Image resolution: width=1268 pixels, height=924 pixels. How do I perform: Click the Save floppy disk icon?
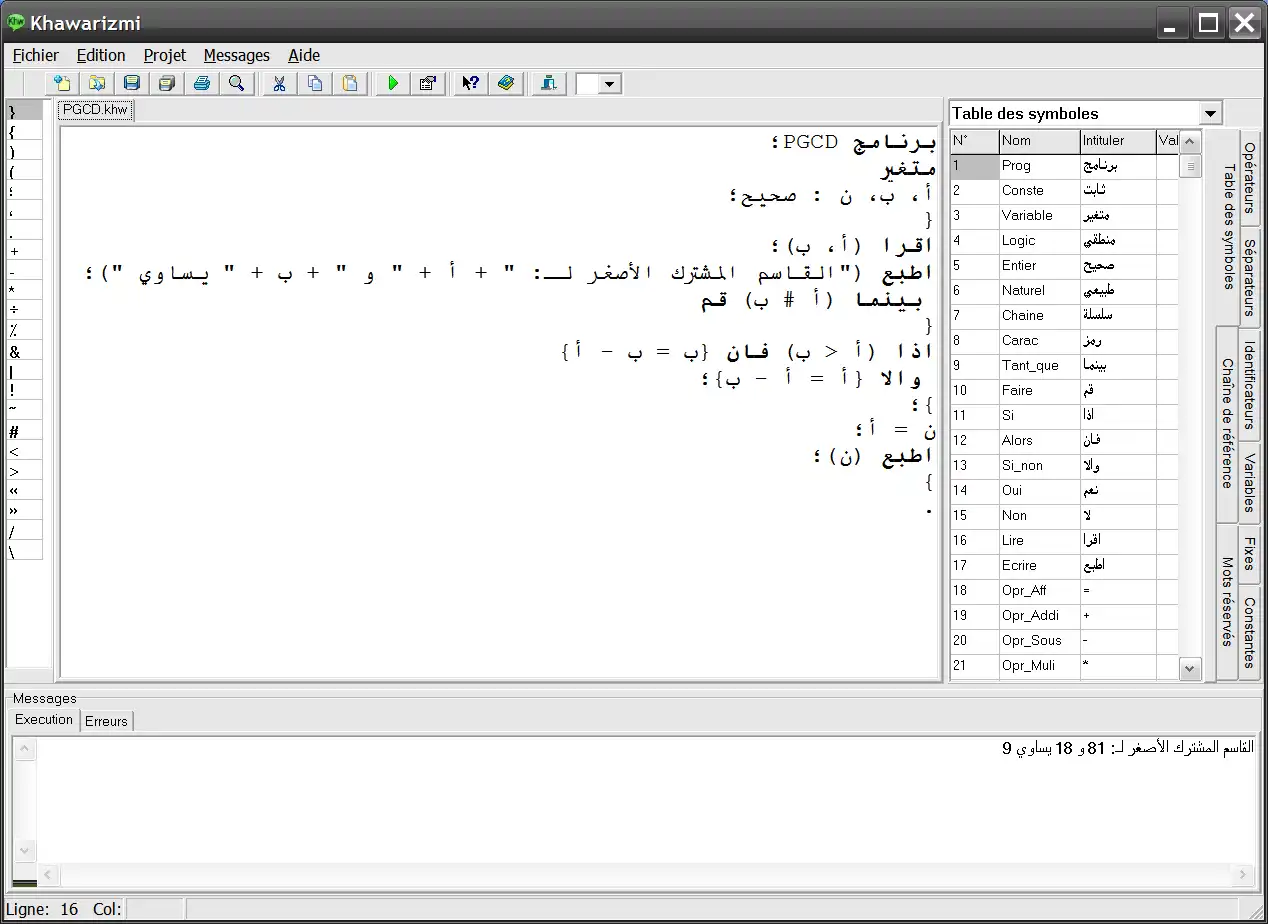coord(132,83)
